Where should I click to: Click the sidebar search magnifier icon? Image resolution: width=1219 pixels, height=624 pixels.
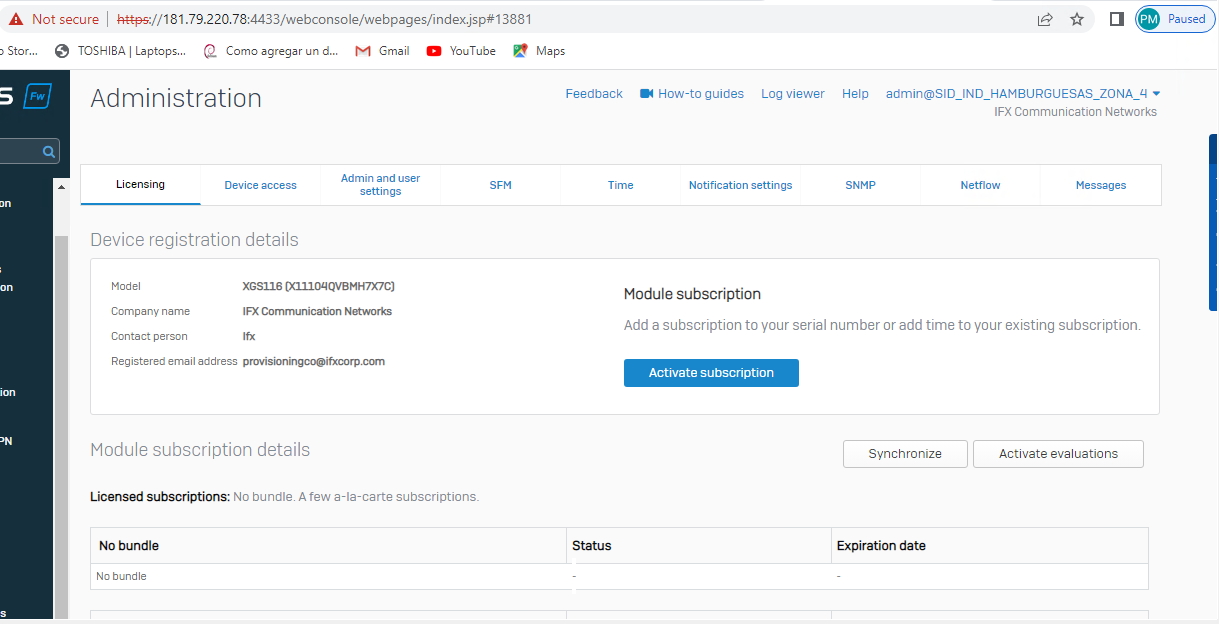tap(48, 152)
